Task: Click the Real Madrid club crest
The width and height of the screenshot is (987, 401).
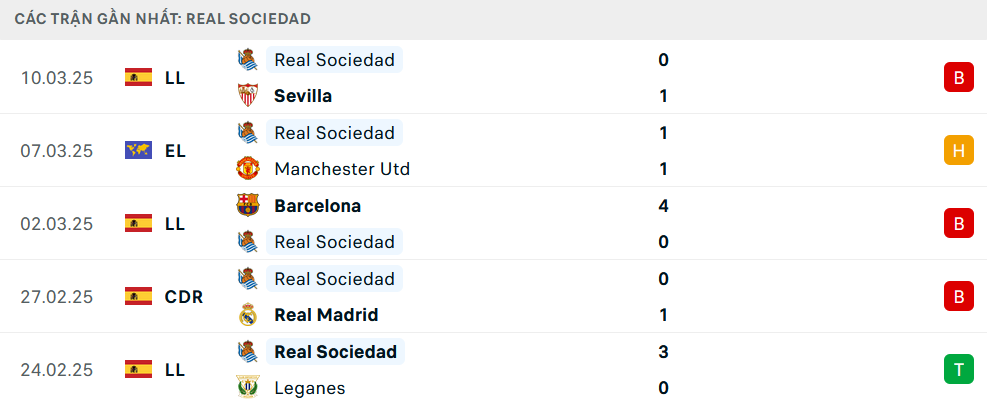Action: pyautogui.click(x=247, y=315)
